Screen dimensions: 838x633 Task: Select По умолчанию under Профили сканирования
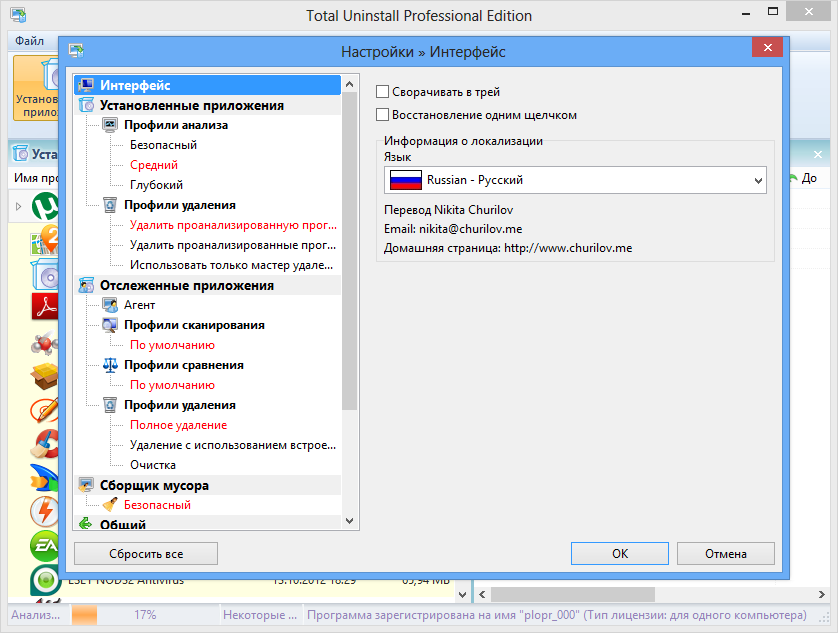point(172,345)
